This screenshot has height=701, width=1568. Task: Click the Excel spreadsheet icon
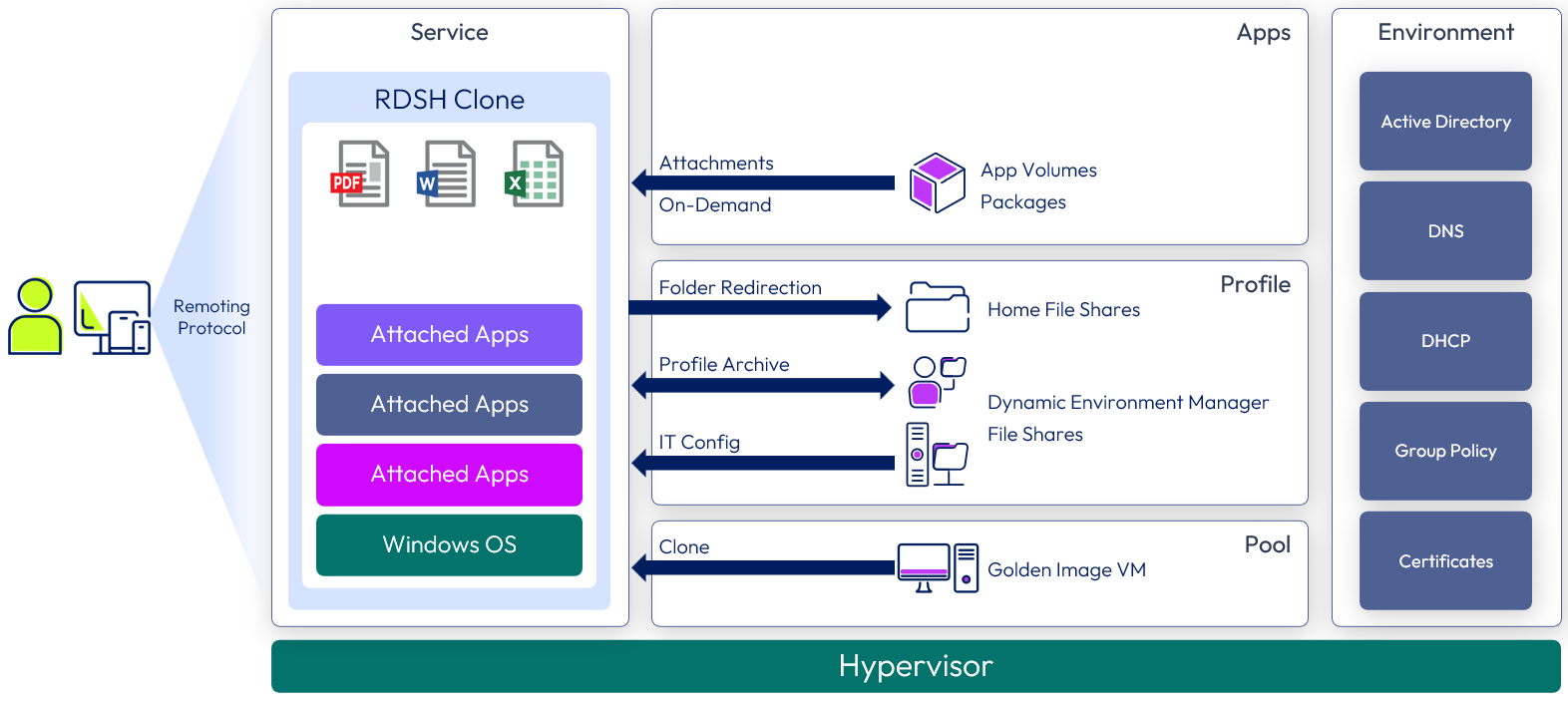point(535,174)
